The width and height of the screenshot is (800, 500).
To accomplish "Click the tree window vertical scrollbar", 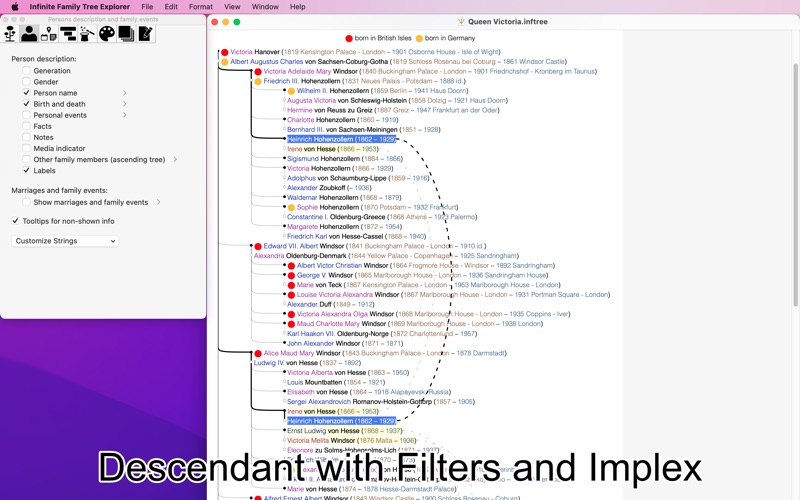I will pos(795,185).
